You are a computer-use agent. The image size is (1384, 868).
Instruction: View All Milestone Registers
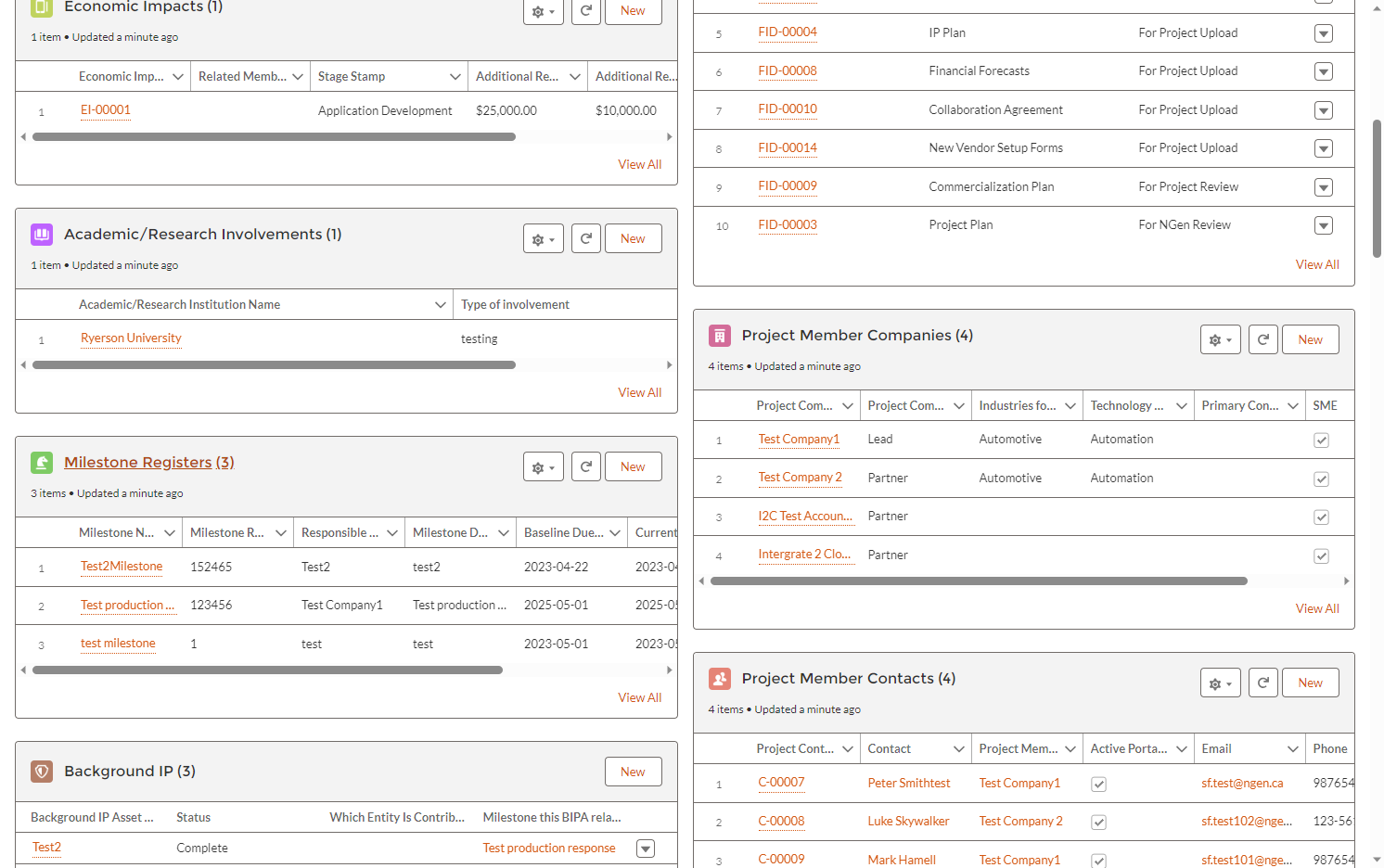click(640, 697)
